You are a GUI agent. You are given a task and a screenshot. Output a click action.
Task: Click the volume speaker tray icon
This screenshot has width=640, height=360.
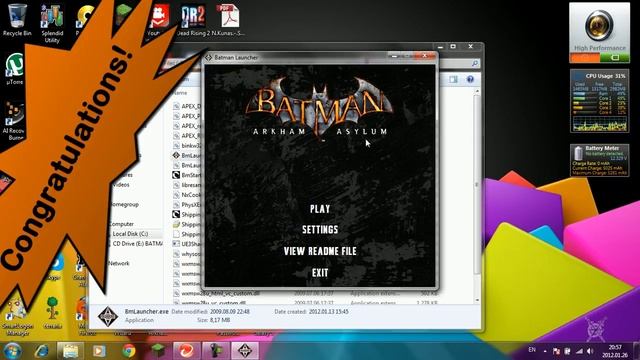[x=590, y=351]
